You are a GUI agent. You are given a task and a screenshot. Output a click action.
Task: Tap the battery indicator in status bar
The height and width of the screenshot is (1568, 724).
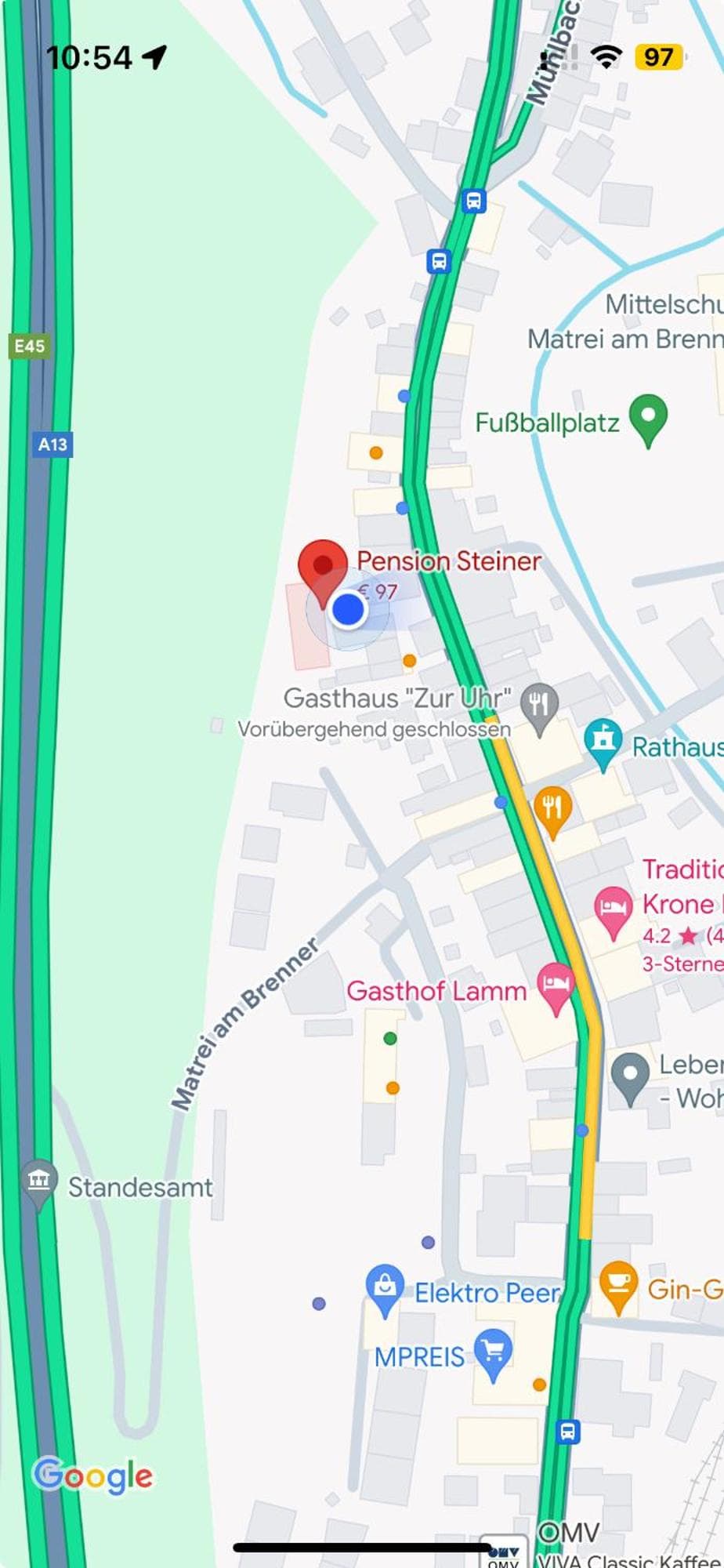661,56
